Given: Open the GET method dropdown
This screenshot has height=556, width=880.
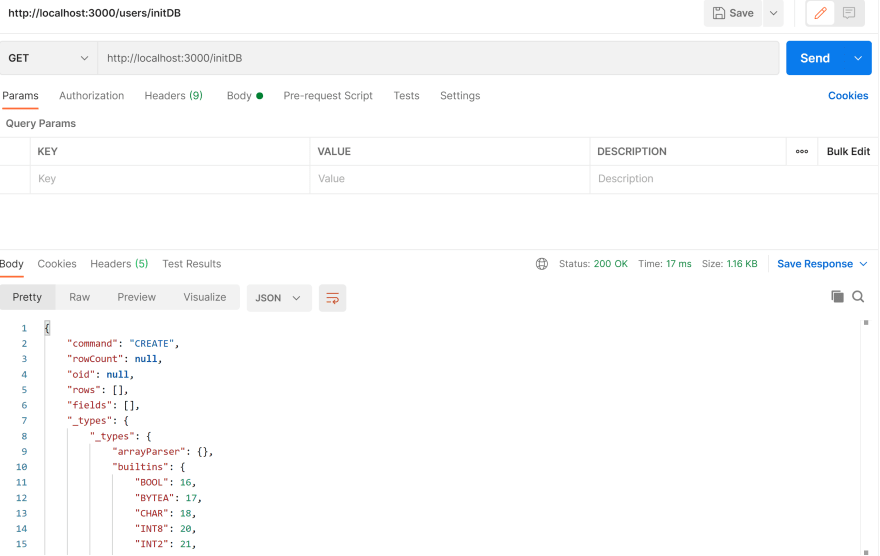Looking at the screenshot, I should click(48, 58).
